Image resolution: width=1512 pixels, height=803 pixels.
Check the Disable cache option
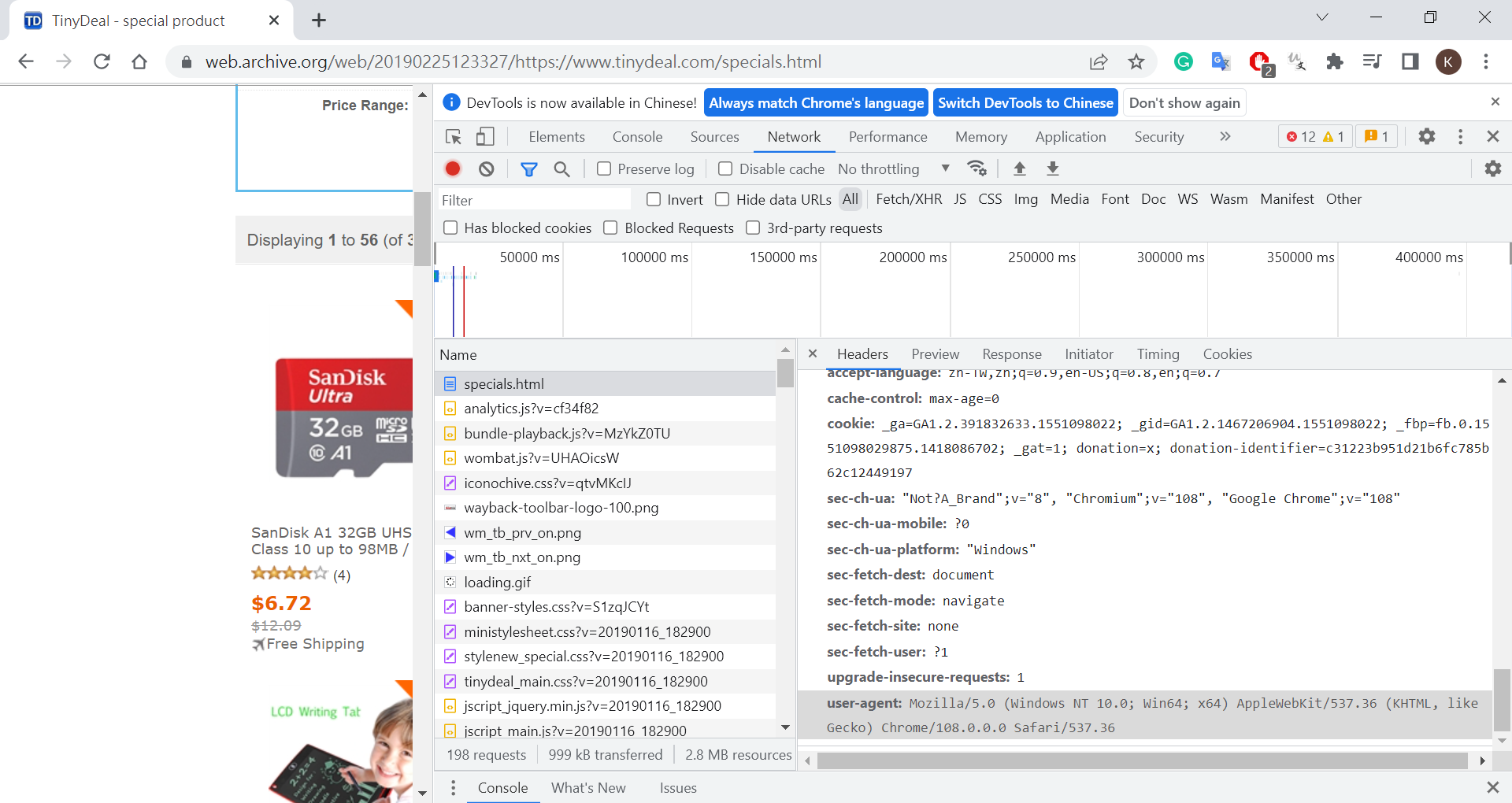[x=725, y=168]
